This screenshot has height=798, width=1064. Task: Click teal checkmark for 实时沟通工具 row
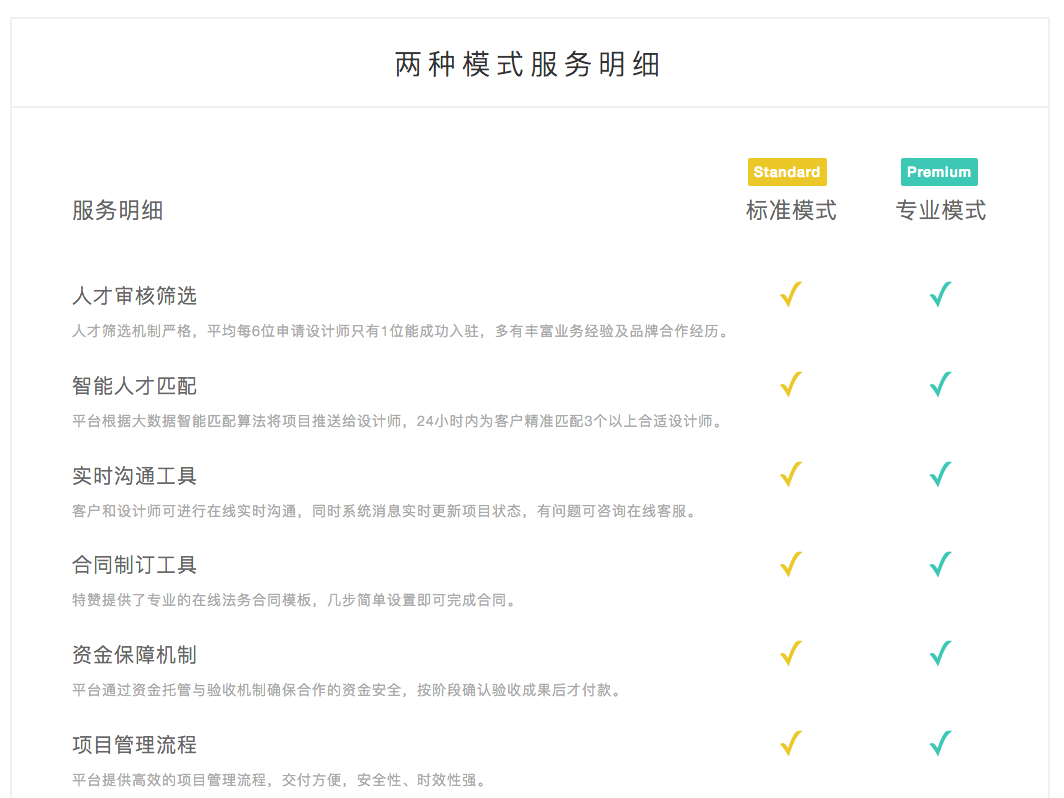click(940, 474)
